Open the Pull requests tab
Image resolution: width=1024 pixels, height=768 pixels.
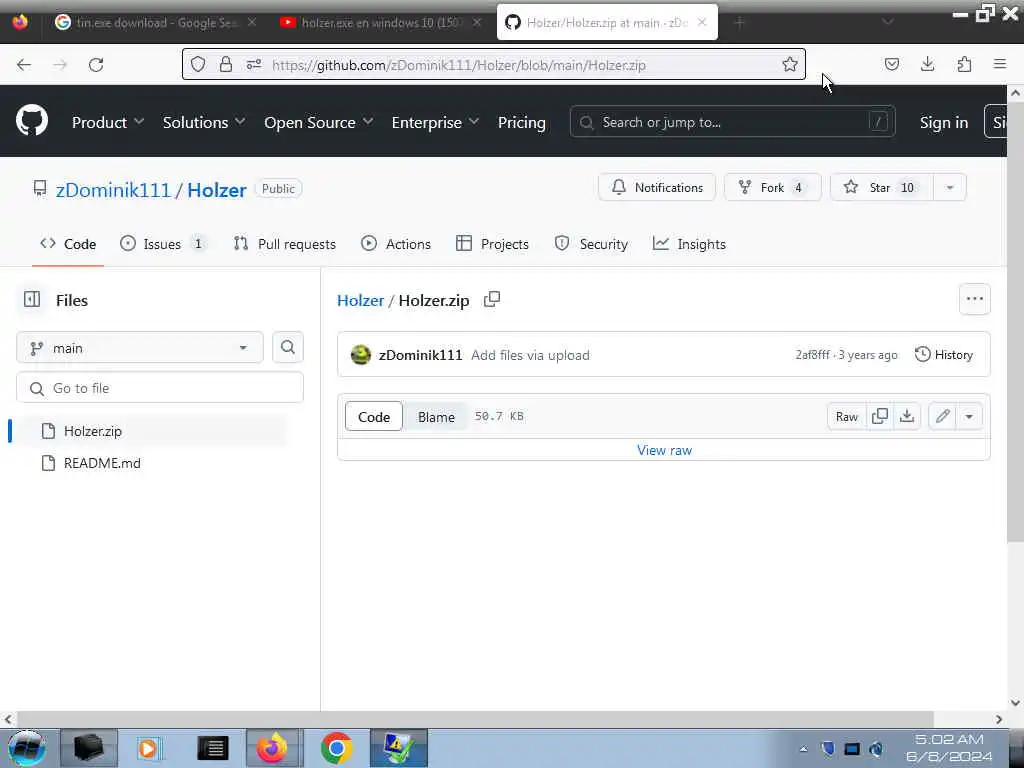tap(285, 244)
